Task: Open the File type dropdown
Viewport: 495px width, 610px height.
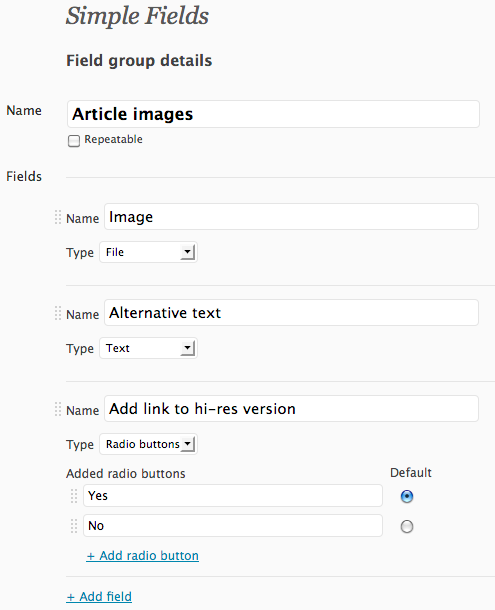Action: pyautogui.click(x=148, y=252)
